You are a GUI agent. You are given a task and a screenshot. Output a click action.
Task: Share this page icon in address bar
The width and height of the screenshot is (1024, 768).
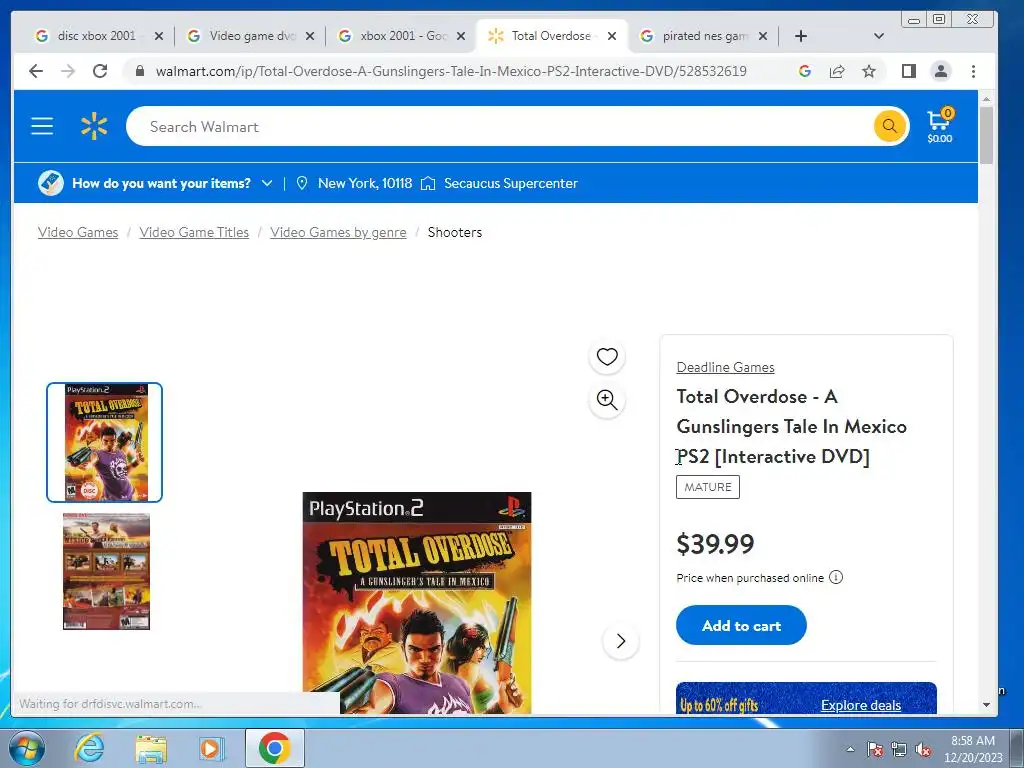(x=837, y=71)
